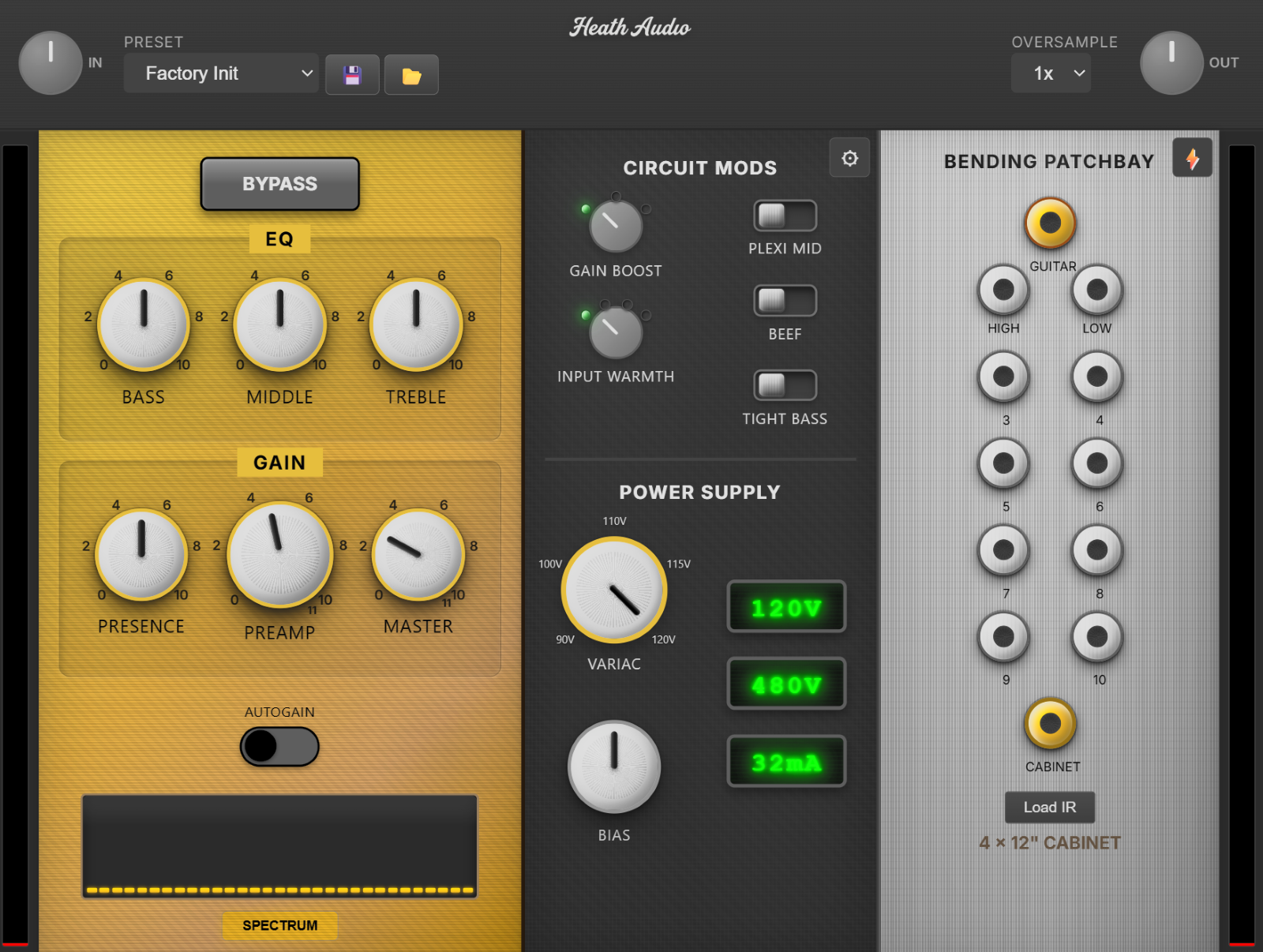Click the HIGH jack in the patchbay

pos(1003,290)
